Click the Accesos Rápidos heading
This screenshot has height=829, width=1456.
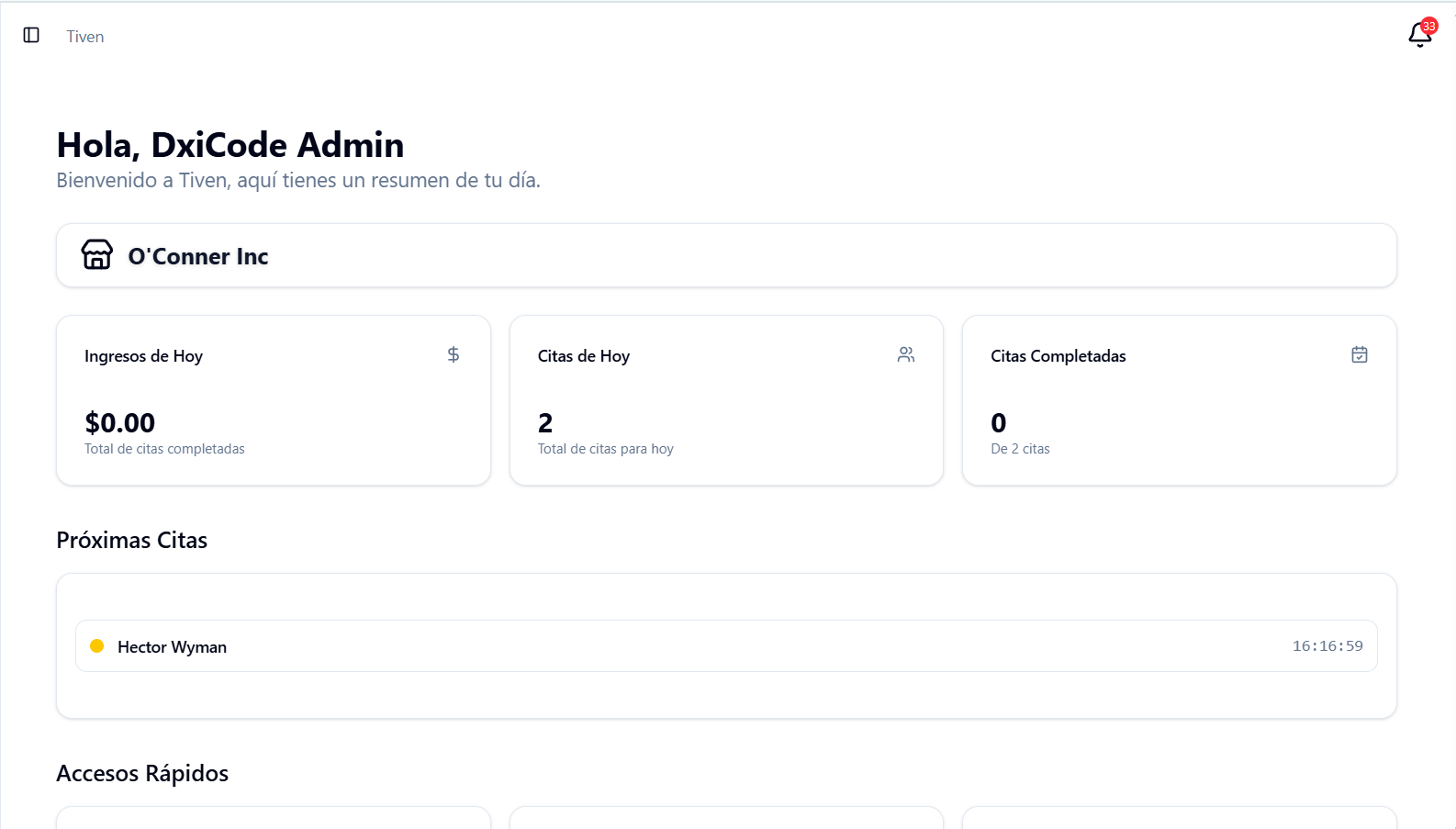(x=142, y=773)
